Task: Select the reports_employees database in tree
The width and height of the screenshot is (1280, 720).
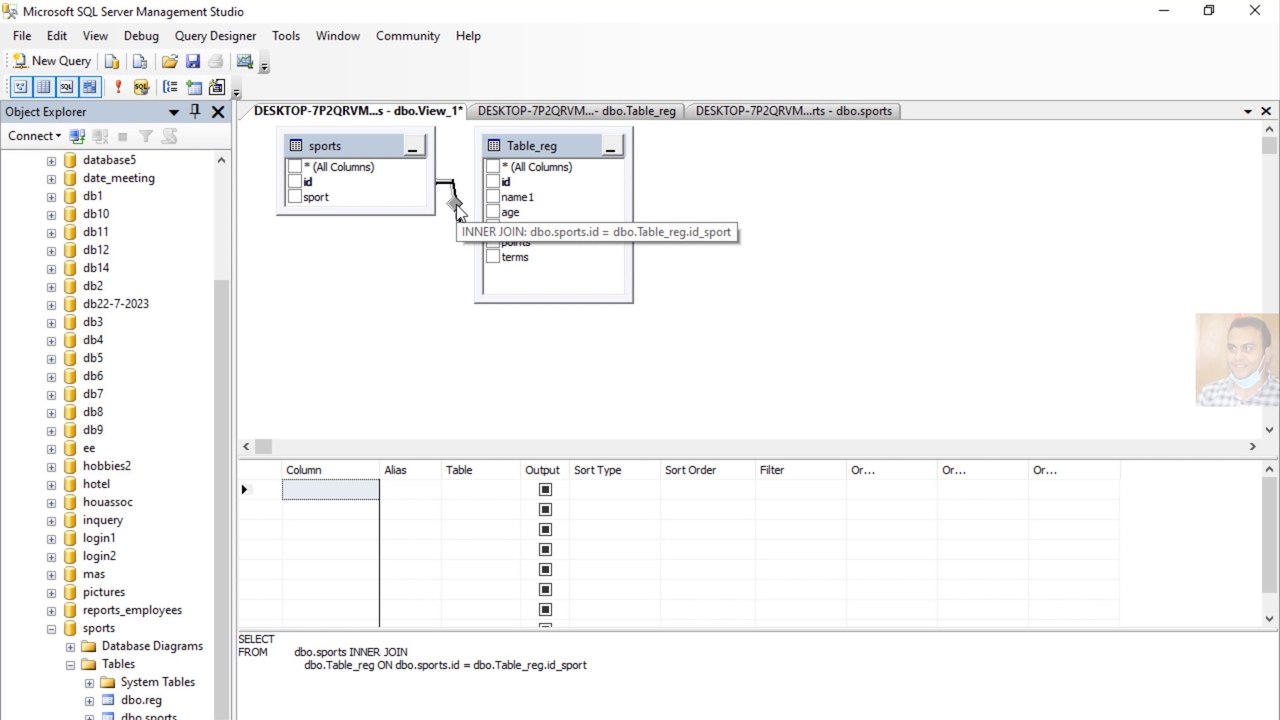Action: (132, 610)
